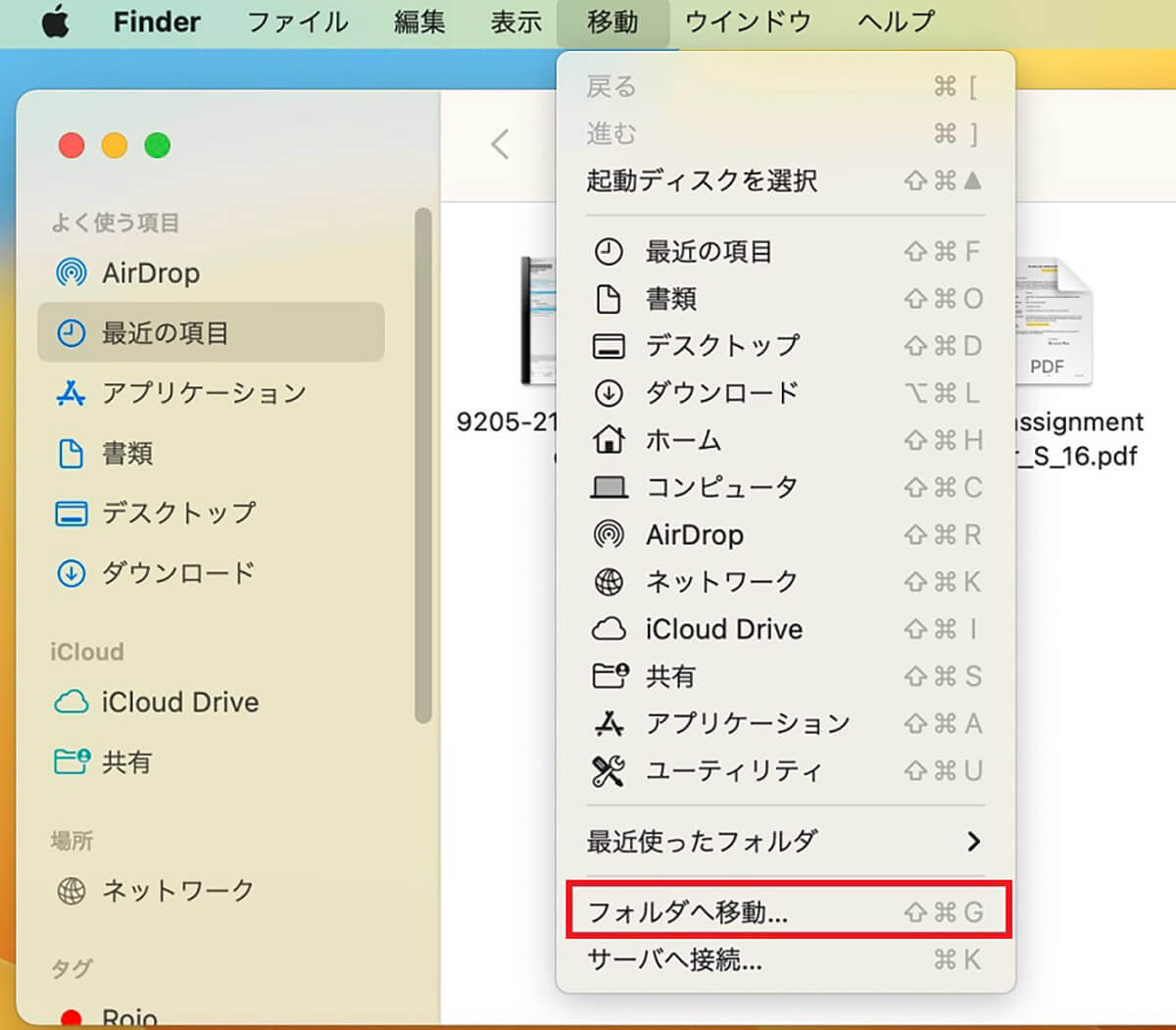The height and width of the screenshot is (1030, 1176).
Task: Click cloud icon of iCloud Drive in menu
Action: (x=609, y=628)
